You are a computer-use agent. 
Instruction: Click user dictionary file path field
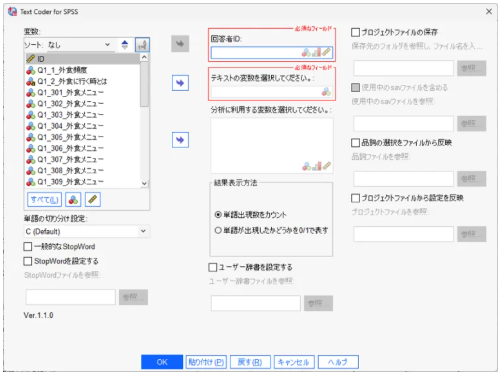point(256,303)
